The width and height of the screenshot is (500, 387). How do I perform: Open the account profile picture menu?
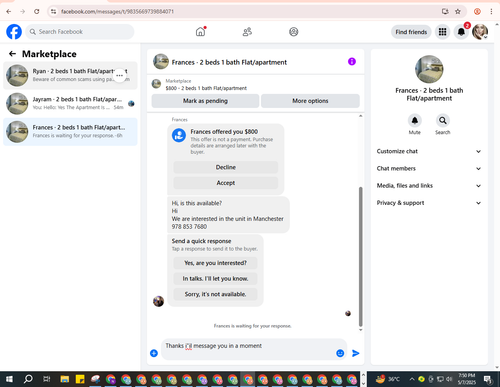point(480,32)
